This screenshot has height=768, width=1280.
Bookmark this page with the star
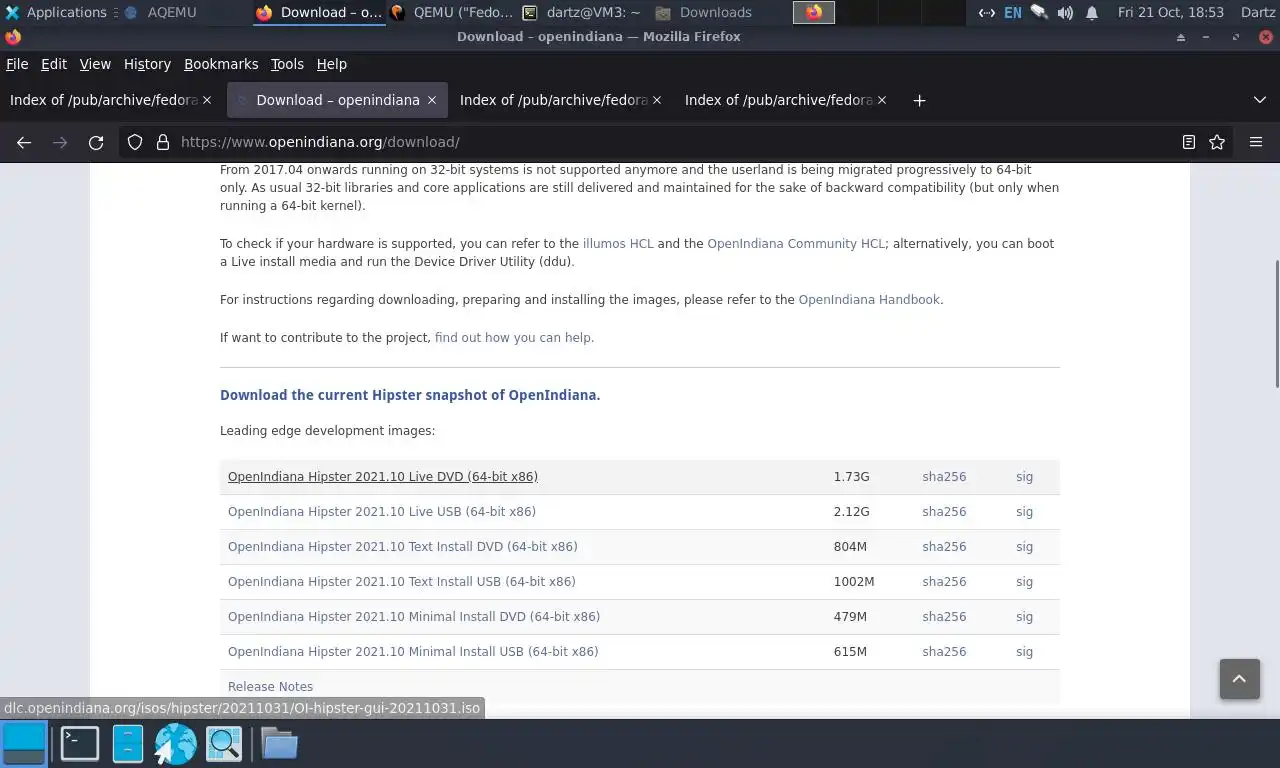point(1217,142)
